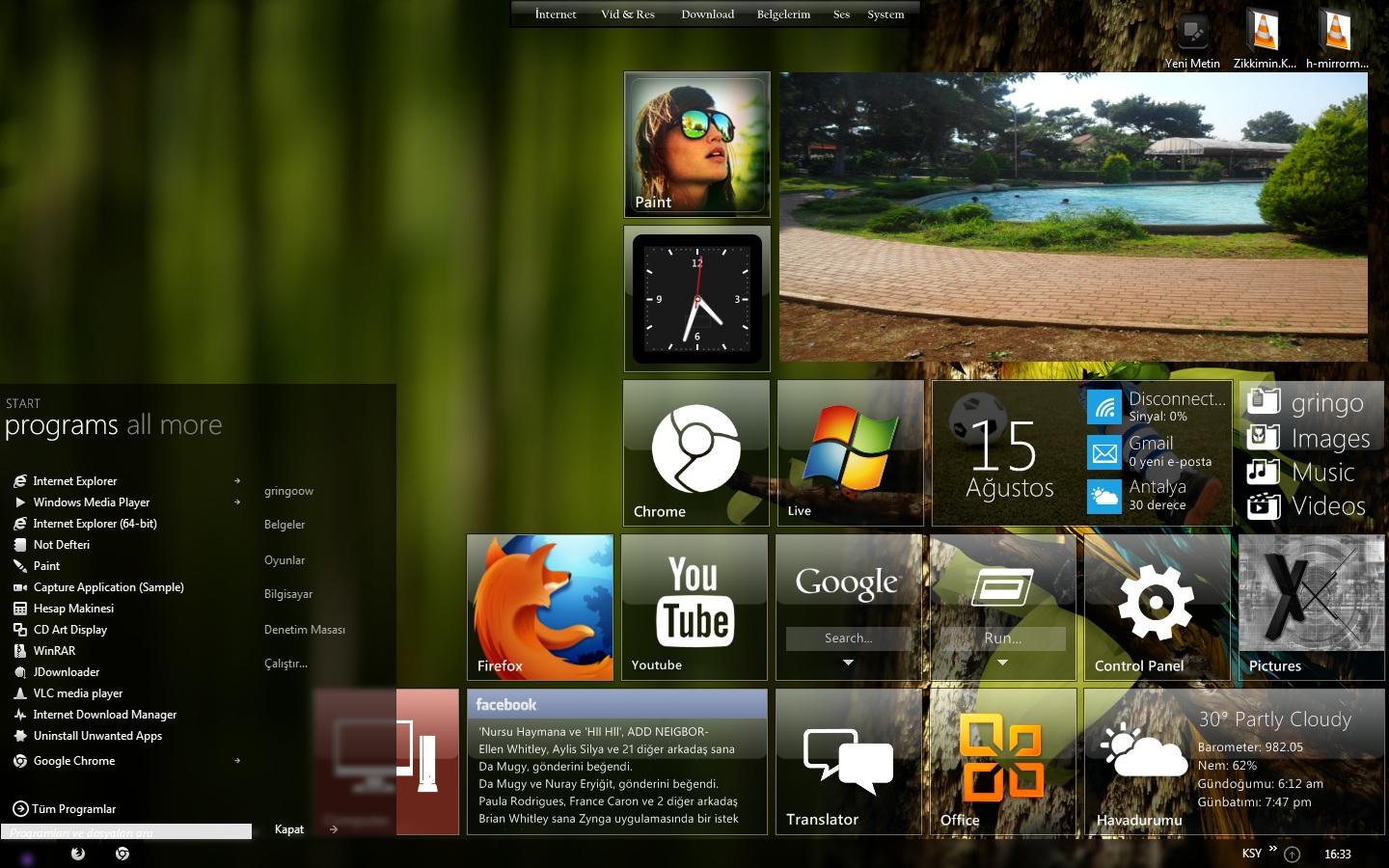The image size is (1389, 868).
Task: Open the Download menu
Action: coord(708,14)
